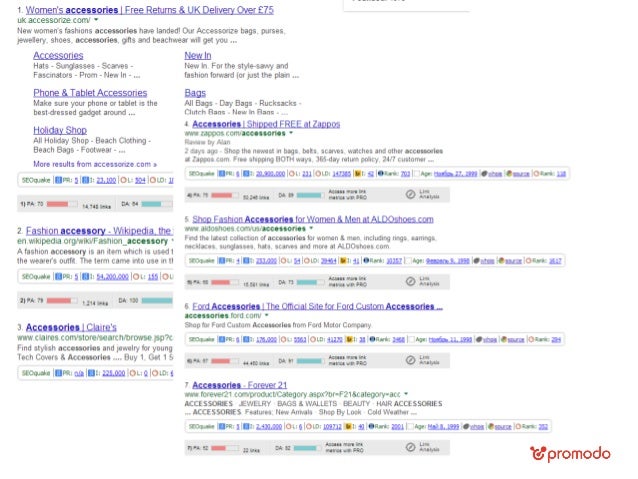Click Google PR icon in accessorize.com SEOquake bar

[58, 180]
